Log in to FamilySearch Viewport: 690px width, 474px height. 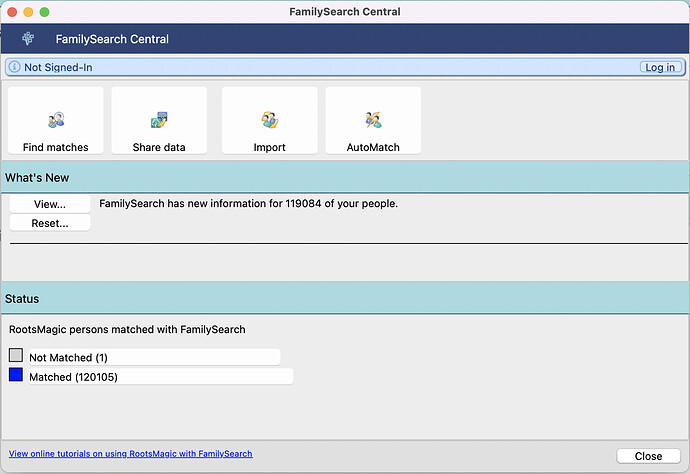point(660,67)
